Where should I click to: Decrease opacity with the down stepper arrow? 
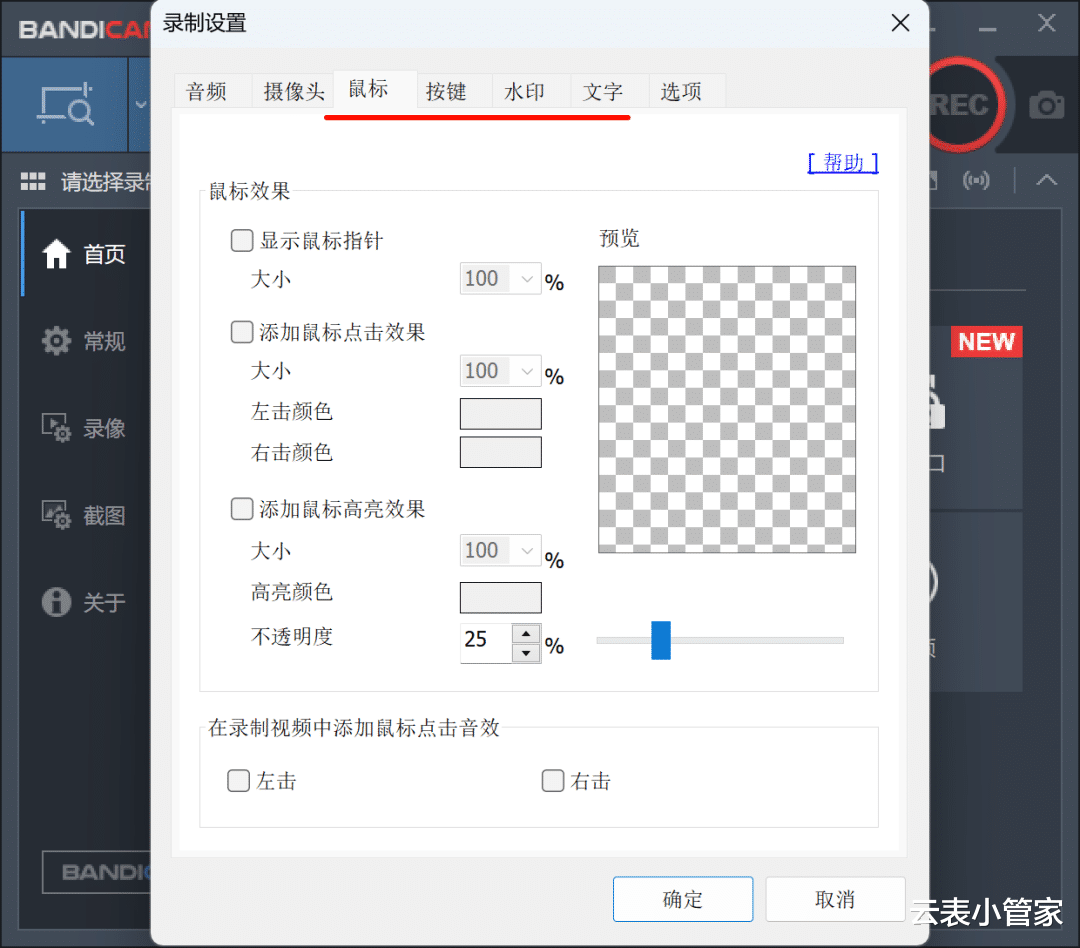[526, 652]
